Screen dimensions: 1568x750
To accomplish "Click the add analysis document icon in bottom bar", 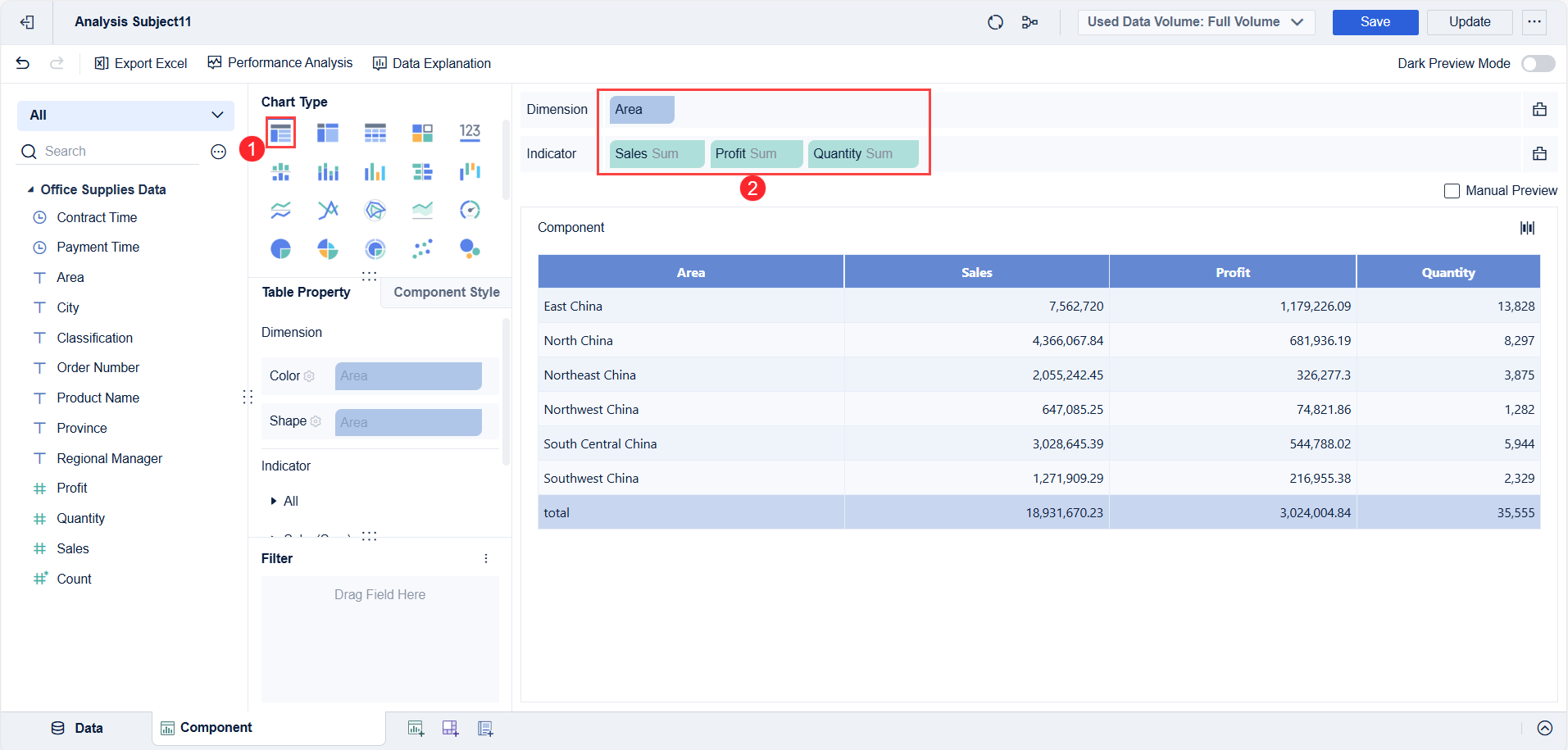I will pos(485,728).
